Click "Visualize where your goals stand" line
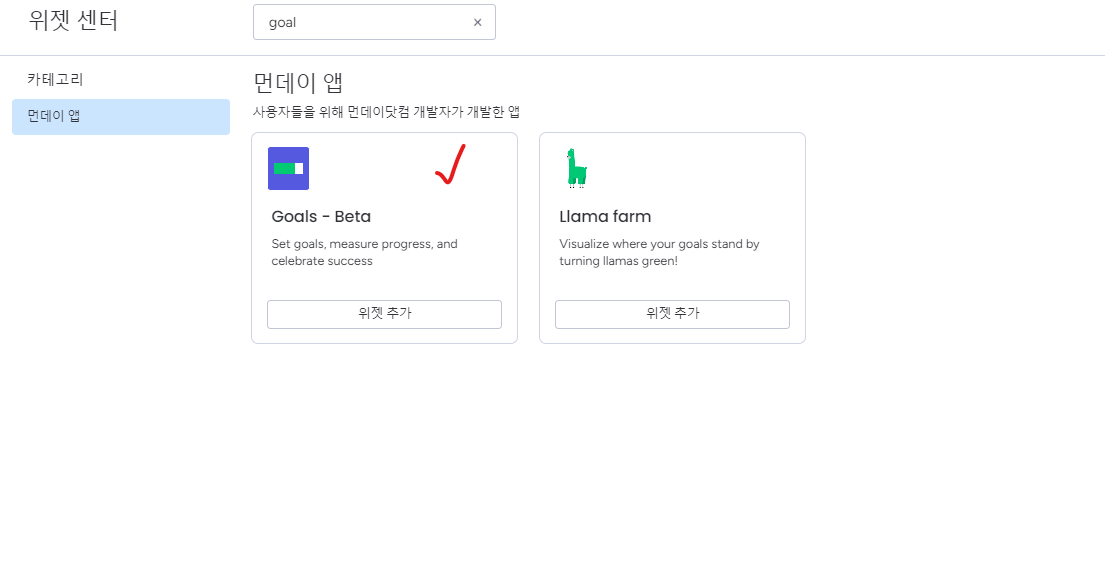This screenshot has width=1105, height=570. pos(659,244)
